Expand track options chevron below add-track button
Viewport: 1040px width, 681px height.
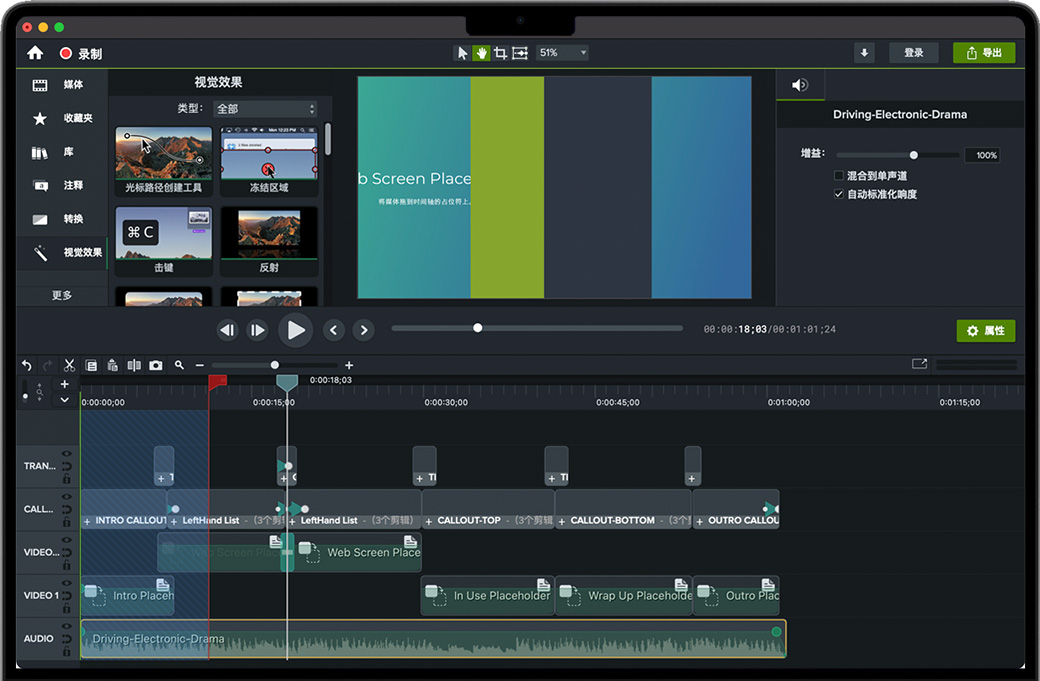(x=65, y=400)
